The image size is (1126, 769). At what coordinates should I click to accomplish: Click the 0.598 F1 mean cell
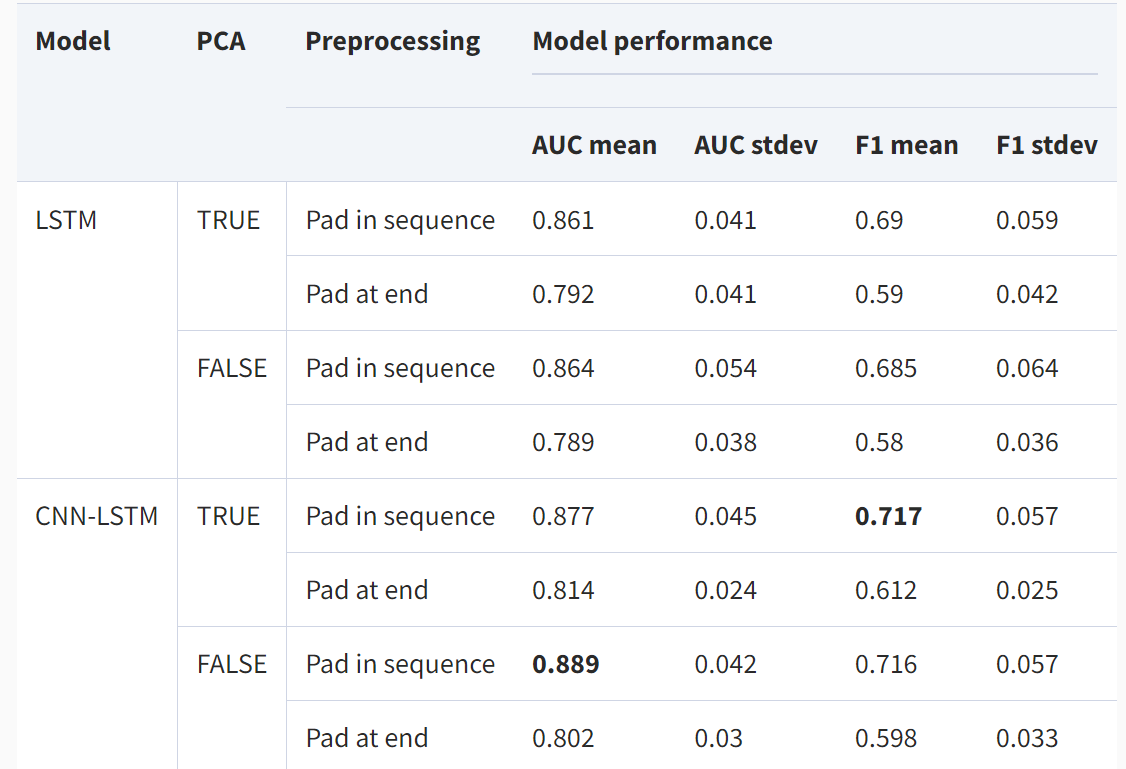(886, 738)
